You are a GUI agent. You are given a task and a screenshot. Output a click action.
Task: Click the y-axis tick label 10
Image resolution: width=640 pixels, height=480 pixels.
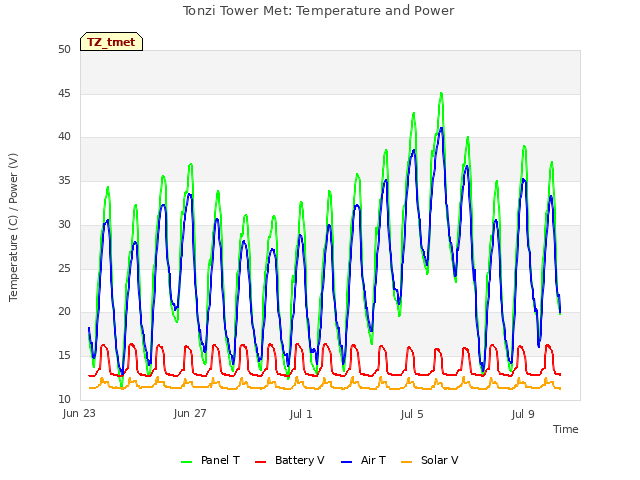click(x=64, y=399)
